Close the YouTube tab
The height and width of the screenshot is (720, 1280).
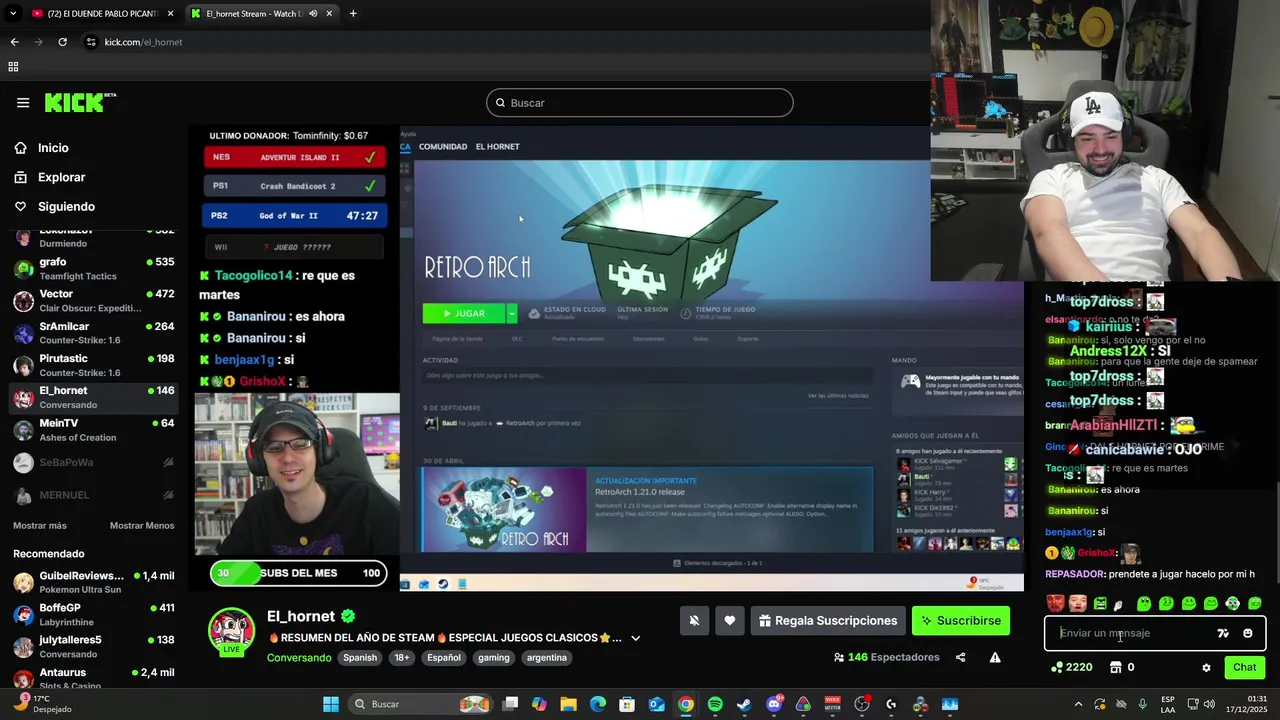170,14
